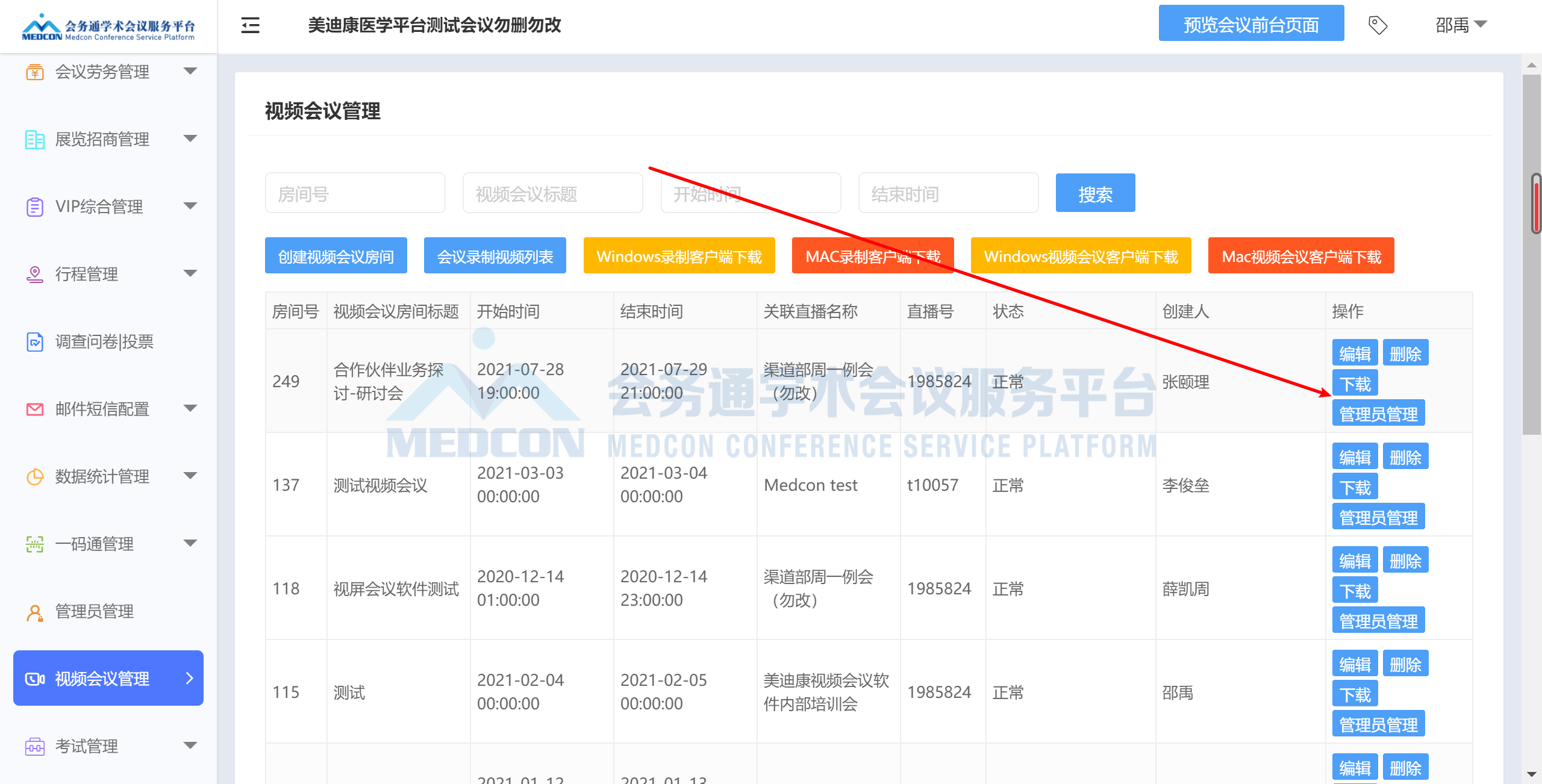The height and width of the screenshot is (784, 1542).
Task: Expand the 会议劳务管理 menu arrow
Action: click(x=190, y=72)
